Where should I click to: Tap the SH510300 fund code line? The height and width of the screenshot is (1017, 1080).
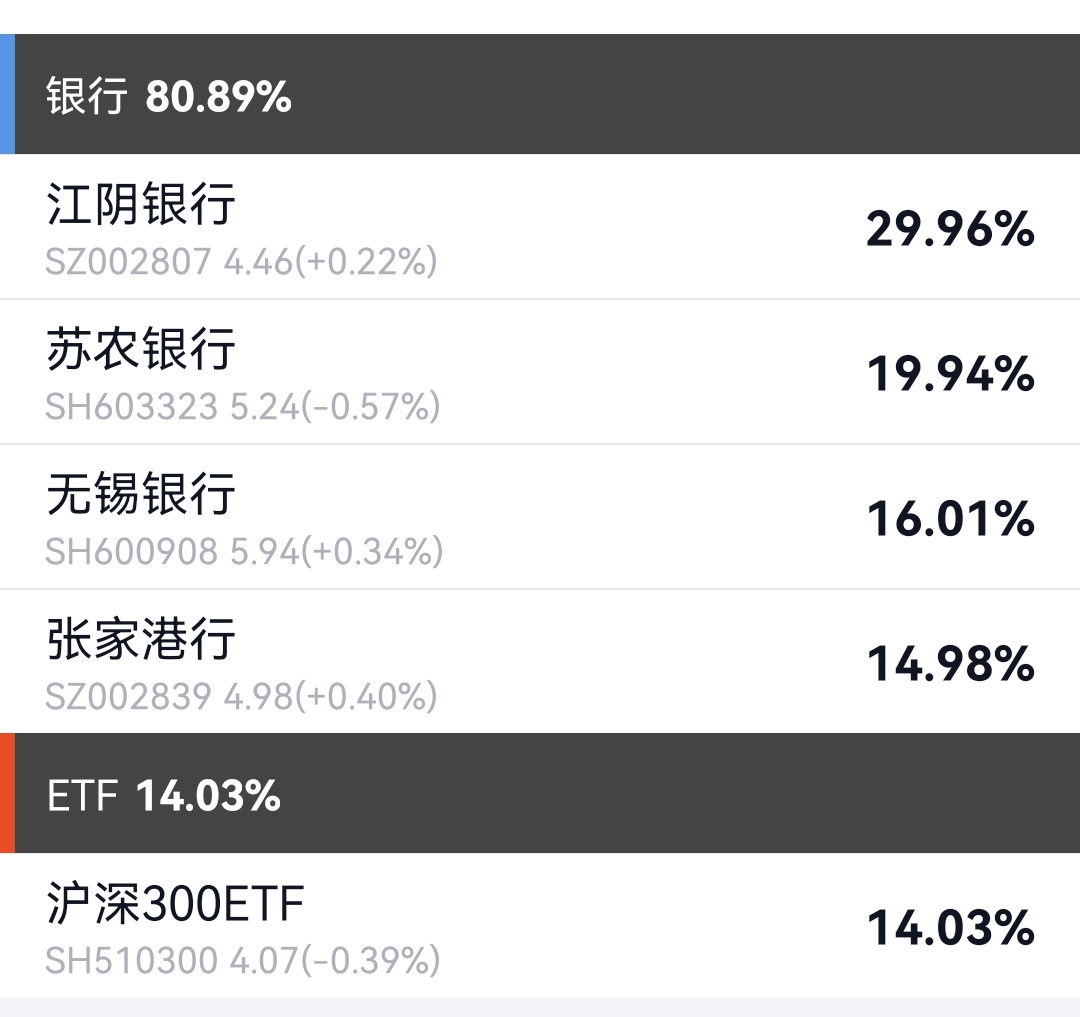[x=243, y=961]
